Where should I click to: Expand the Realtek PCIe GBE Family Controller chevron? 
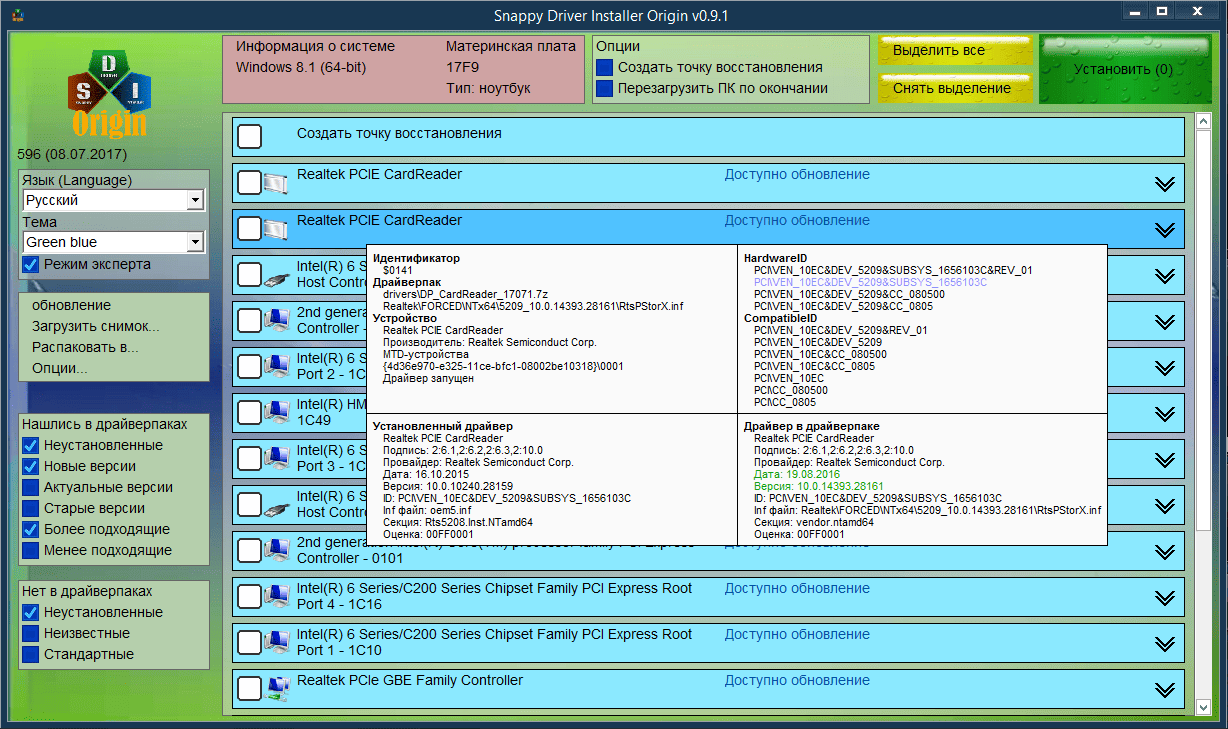click(1164, 690)
